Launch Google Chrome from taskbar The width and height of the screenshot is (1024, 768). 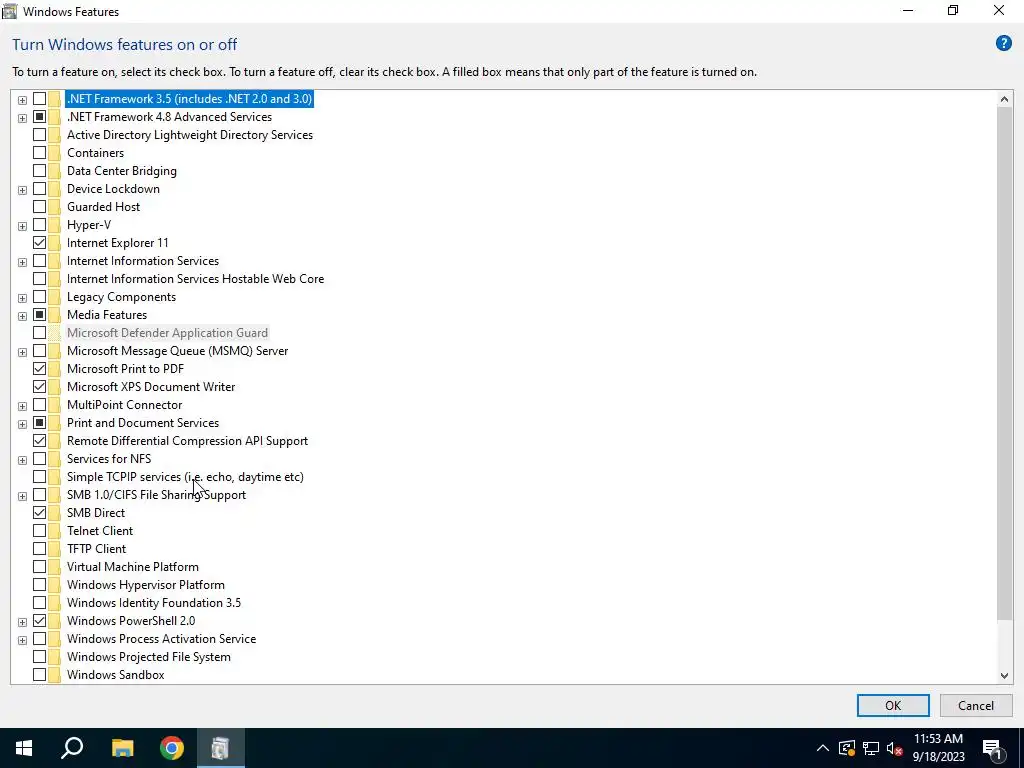click(172, 748)
